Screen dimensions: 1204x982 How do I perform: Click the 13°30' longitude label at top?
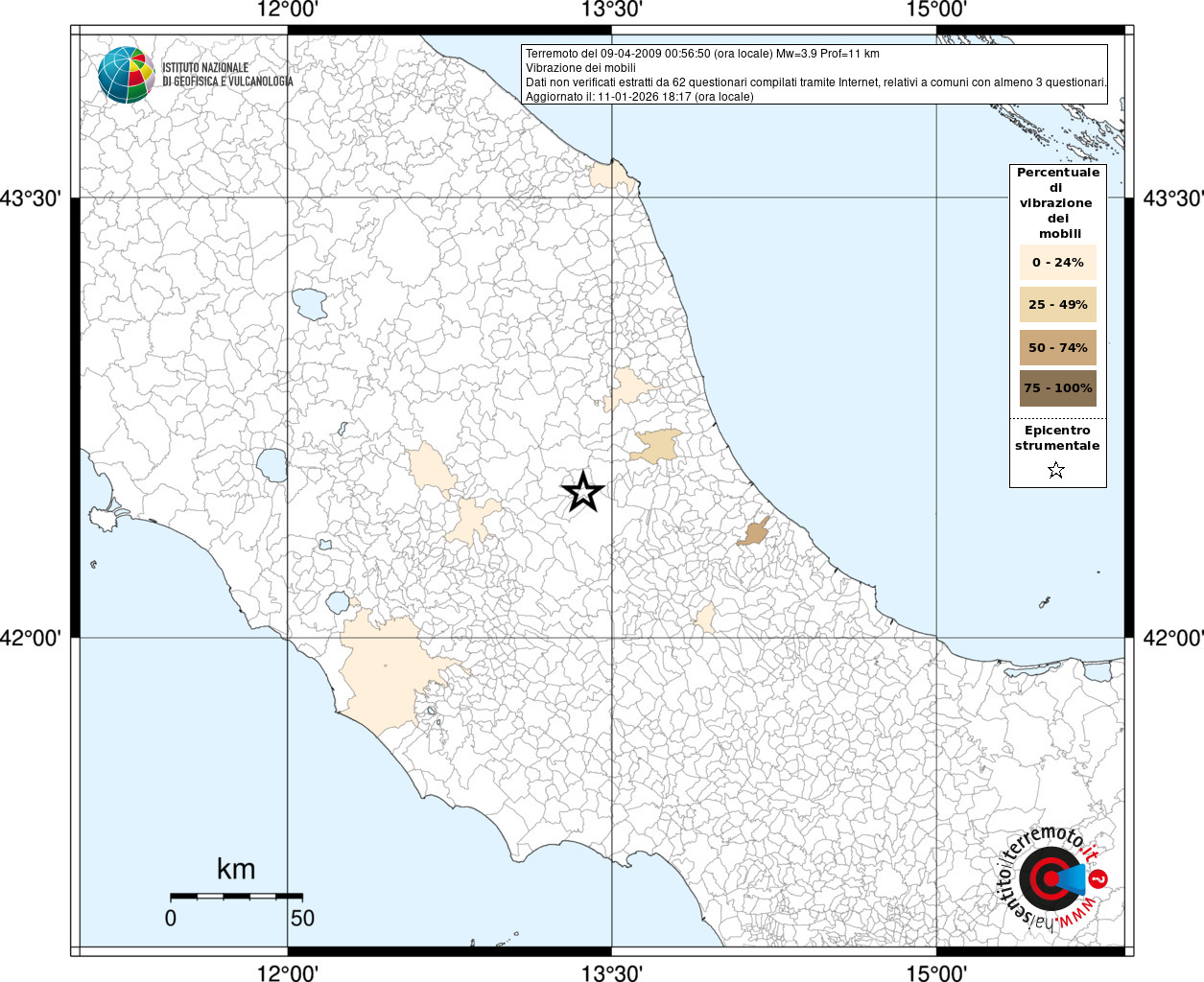point(611,11)
